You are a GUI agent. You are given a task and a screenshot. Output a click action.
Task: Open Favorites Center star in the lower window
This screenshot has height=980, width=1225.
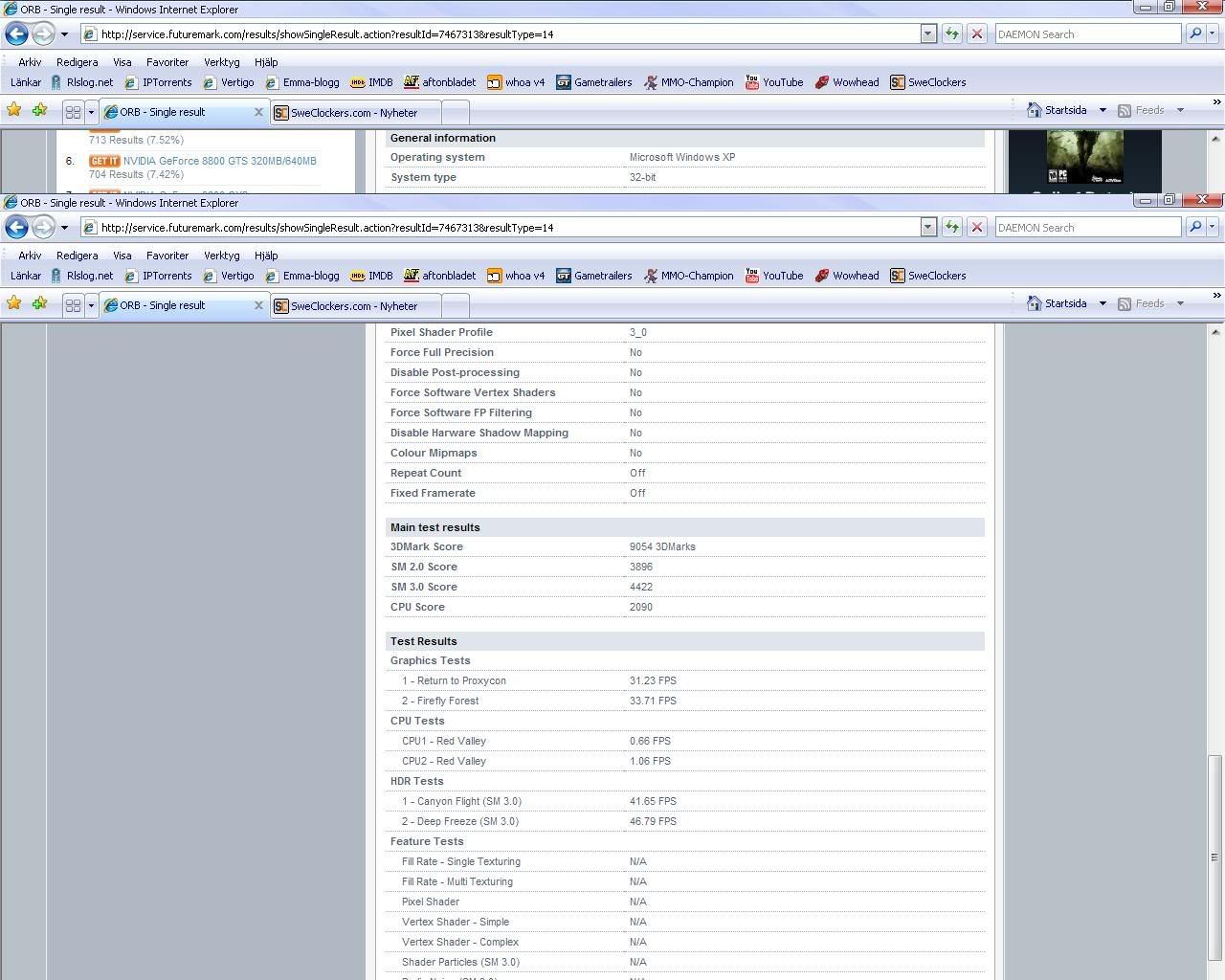tap(14, 304)
